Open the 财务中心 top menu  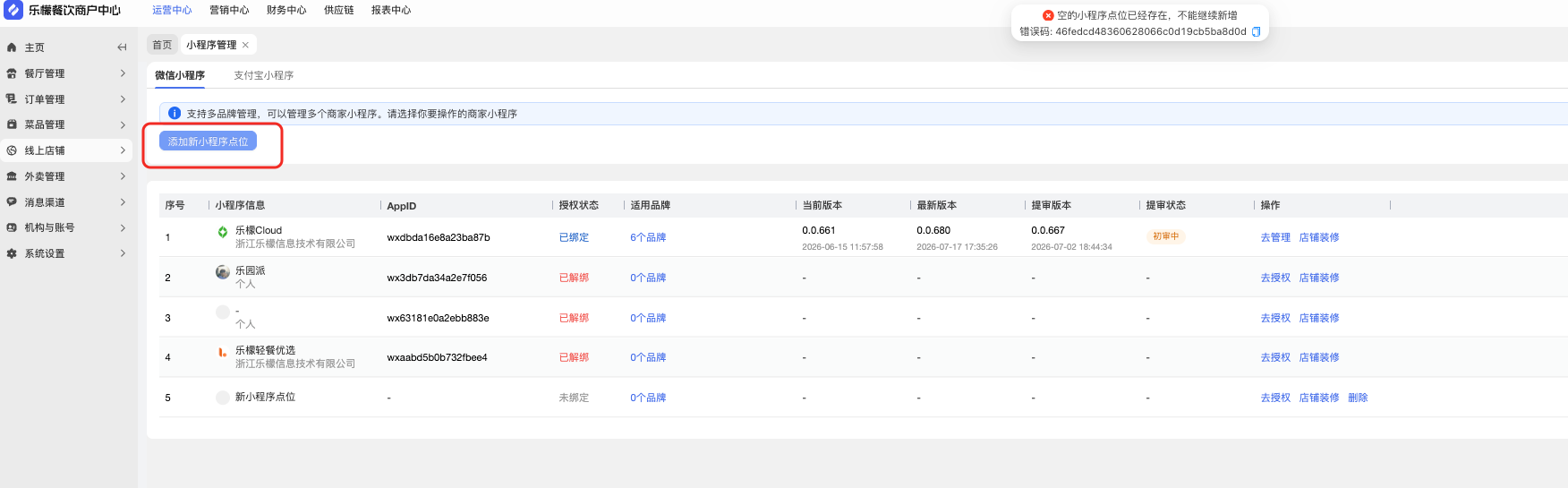[286, 10]
